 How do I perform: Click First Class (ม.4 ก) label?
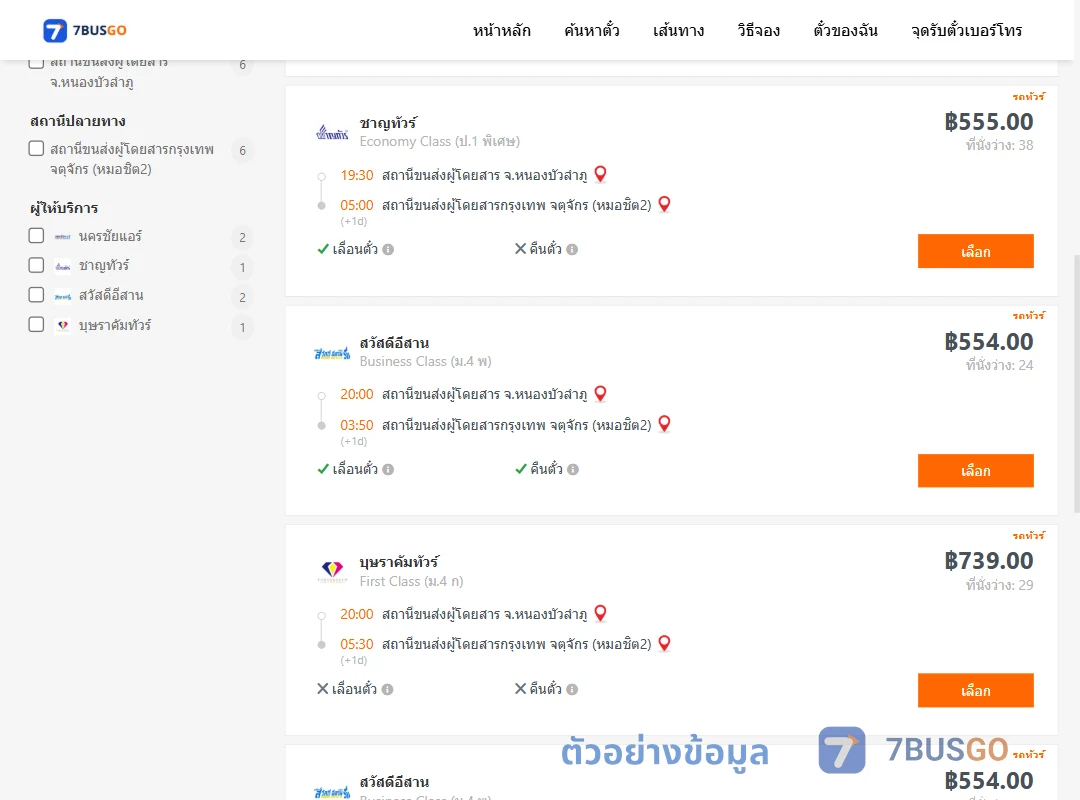click(411, 582)
